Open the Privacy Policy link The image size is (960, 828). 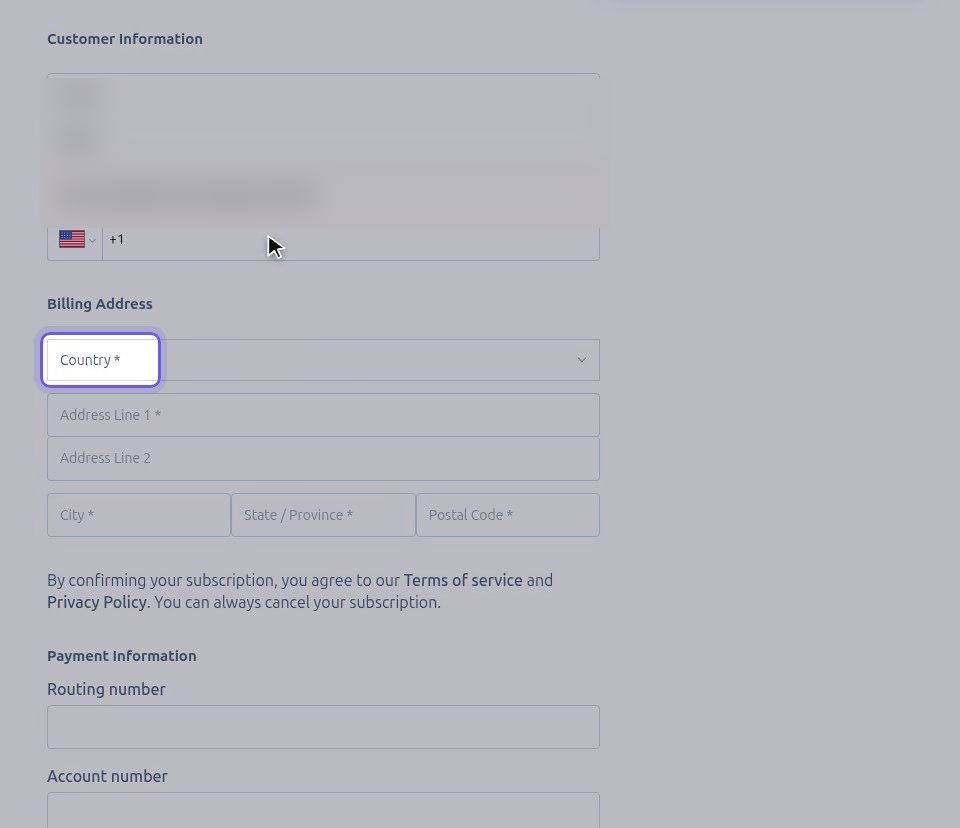[97, 602]
